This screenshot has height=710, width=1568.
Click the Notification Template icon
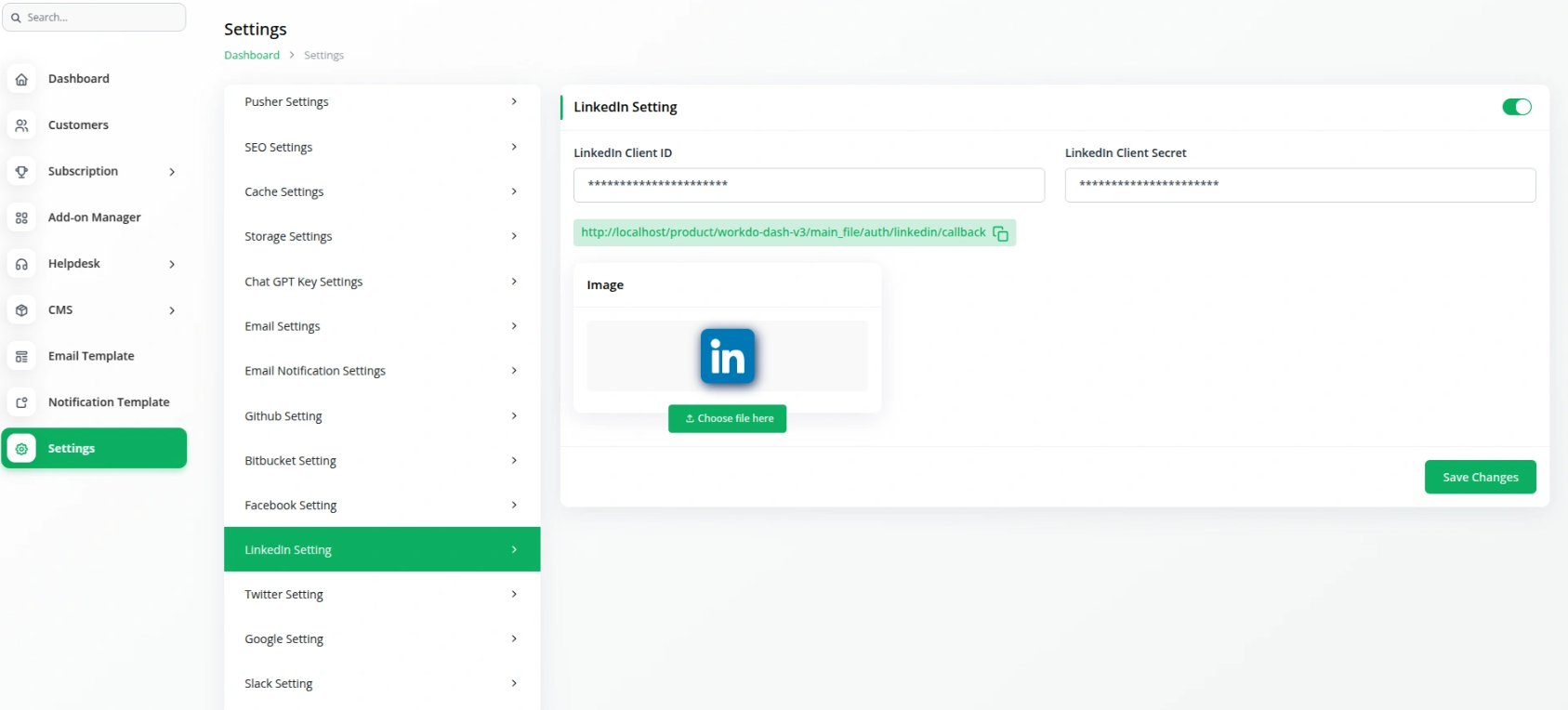coord(21,402)
